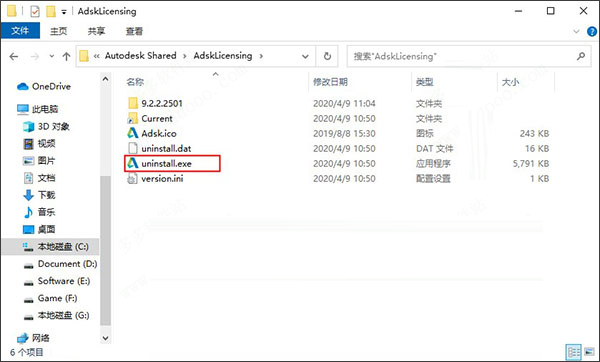The height and width of the screenshot is (362, 600).
Task: Switch to the 共享 ribbon tab
Action: pyautogui.click(x=96, y=31)
